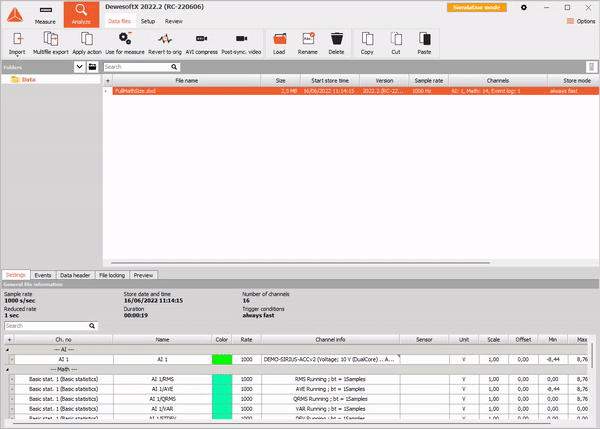Click the Channels column header

click(498, 81)
